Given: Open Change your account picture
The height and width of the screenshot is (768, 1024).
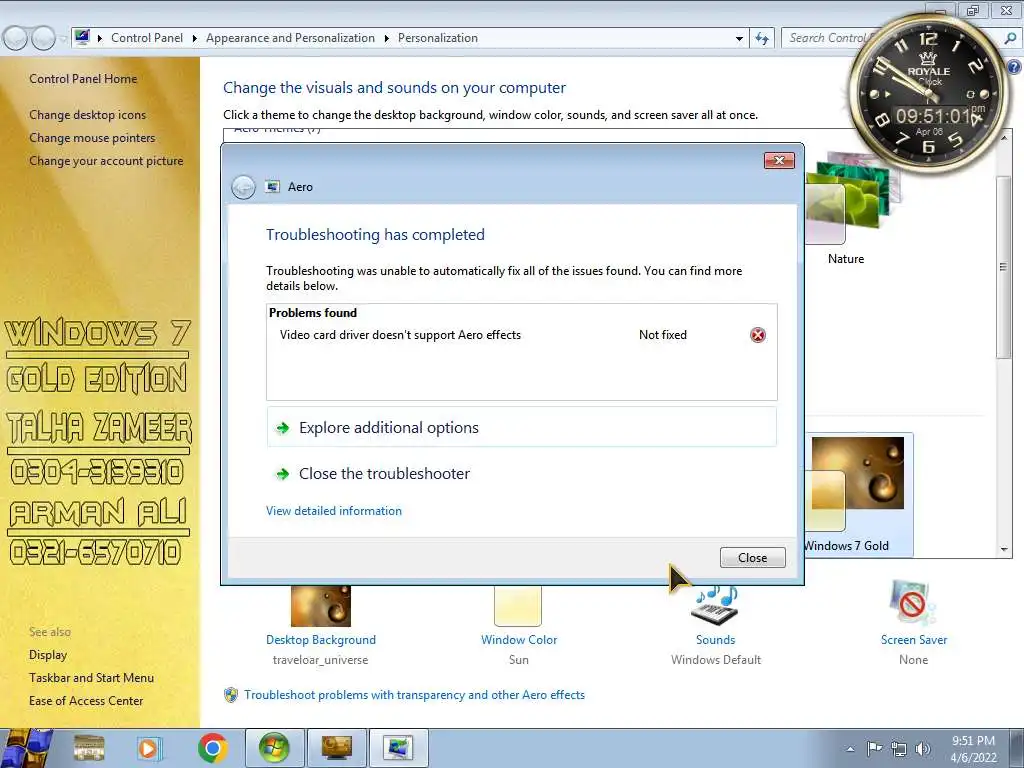Looking at the screenshot, I should click(x=106, y=161).
